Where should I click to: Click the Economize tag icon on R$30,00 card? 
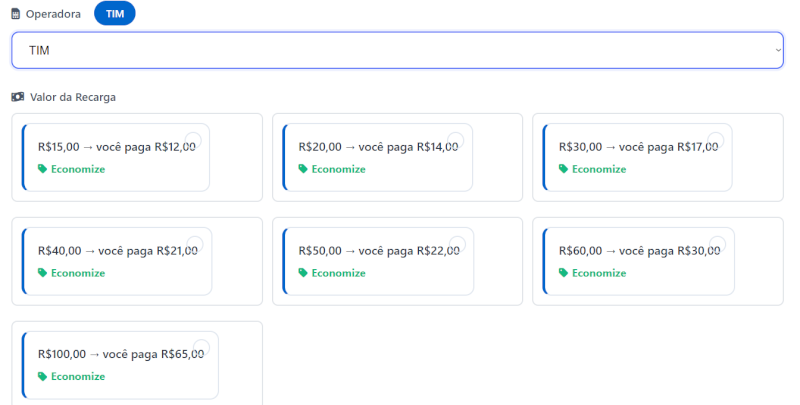[563, 169]
